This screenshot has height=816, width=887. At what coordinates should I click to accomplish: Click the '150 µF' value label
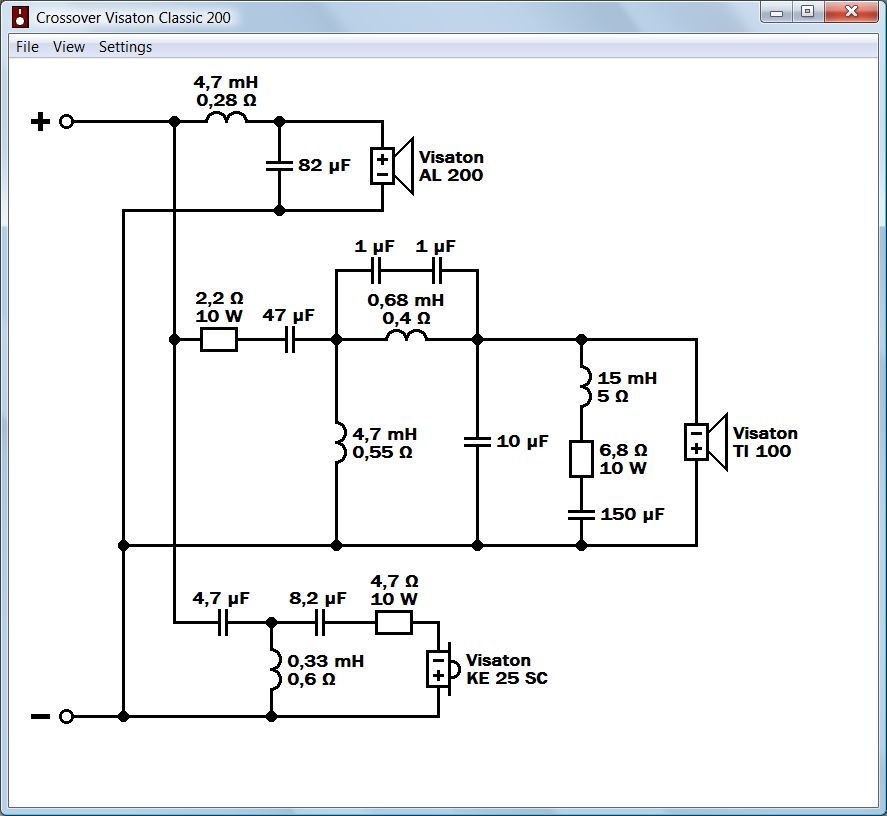[x=632, y=514]
